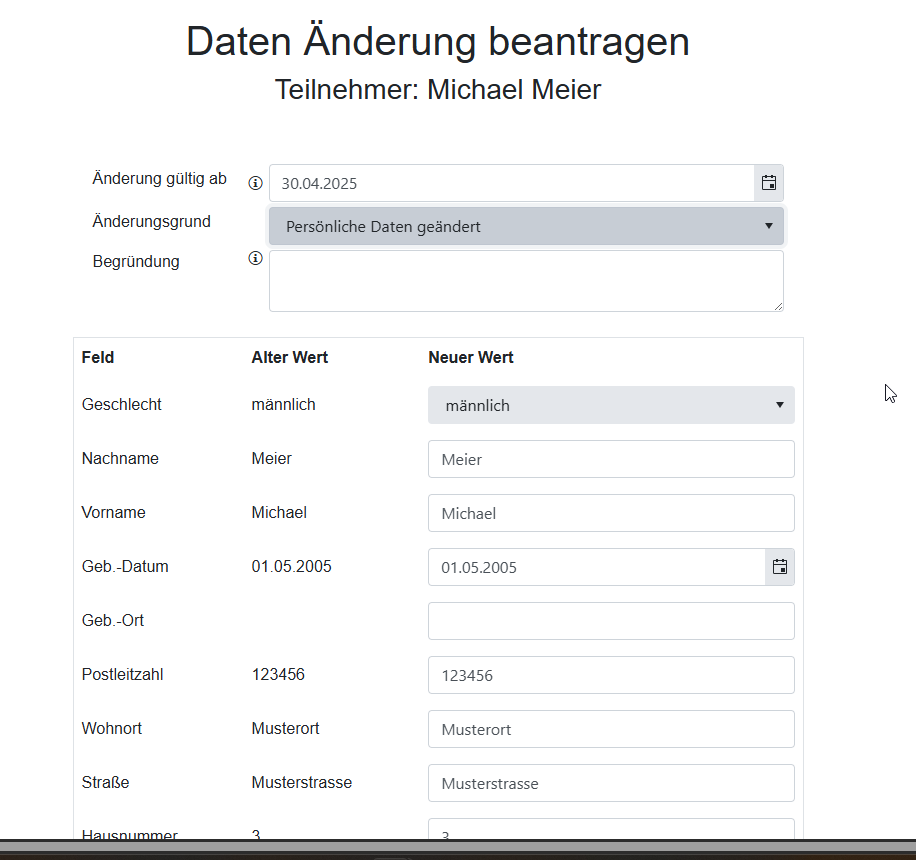The height and width of the screenshot is (860, 916).
Task: Show info icon next to Begründung
Action: [255, 258]
